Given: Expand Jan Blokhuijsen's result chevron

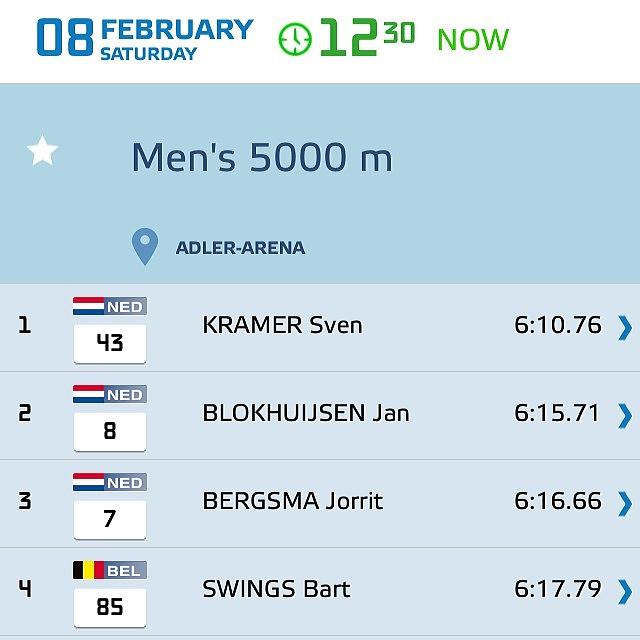Looking at the screenshot, I should pos(625,415).
